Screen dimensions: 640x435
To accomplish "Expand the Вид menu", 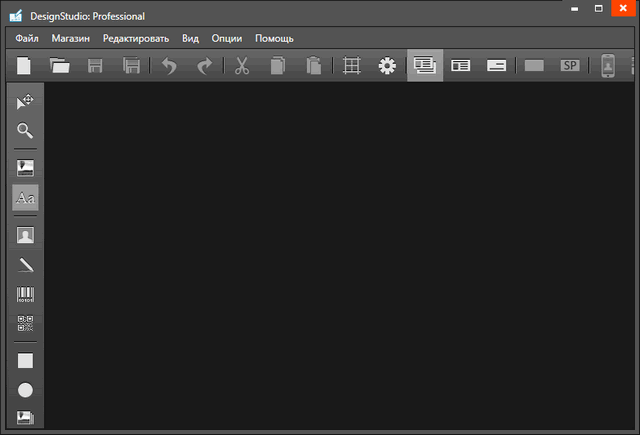I will pyautogui.click(x=190, y=38).
